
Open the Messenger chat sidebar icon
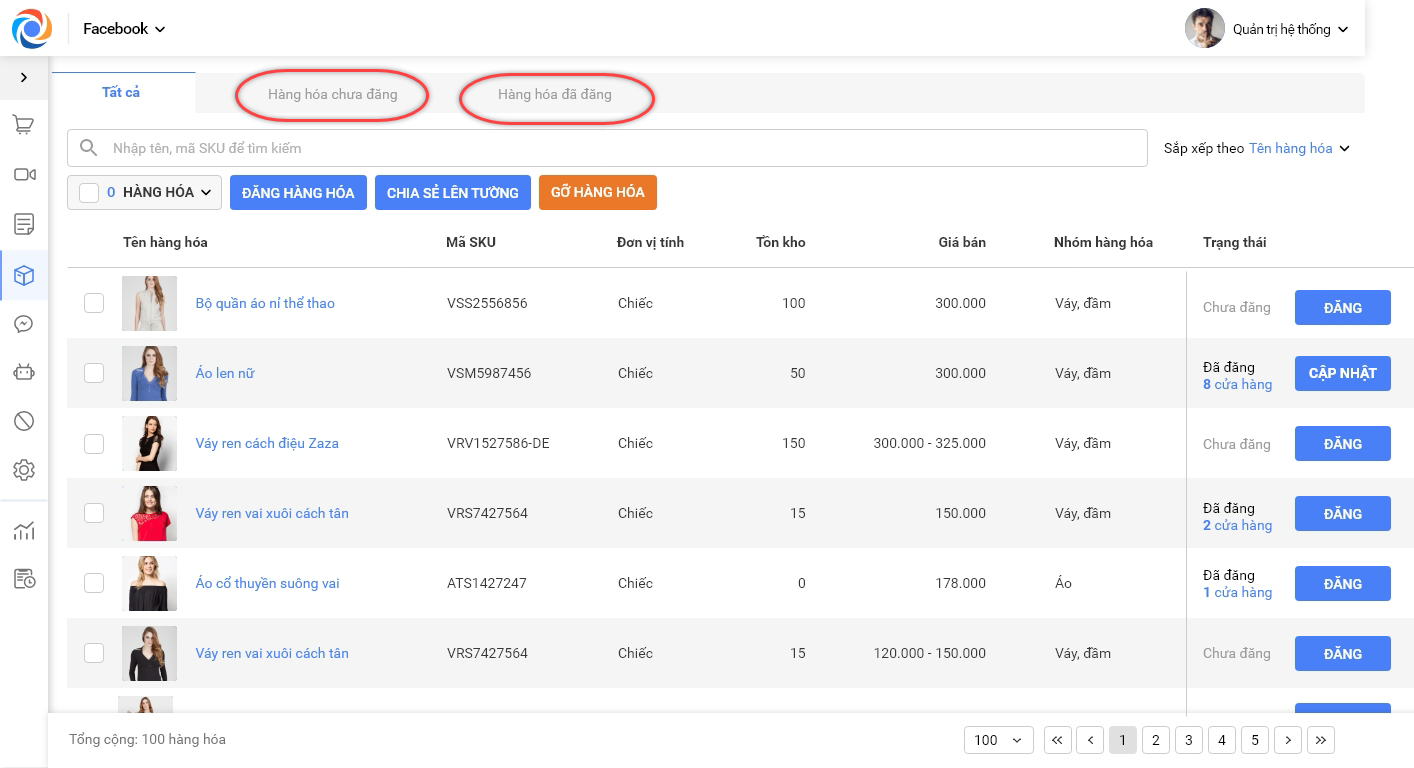[x=24, y=324]
